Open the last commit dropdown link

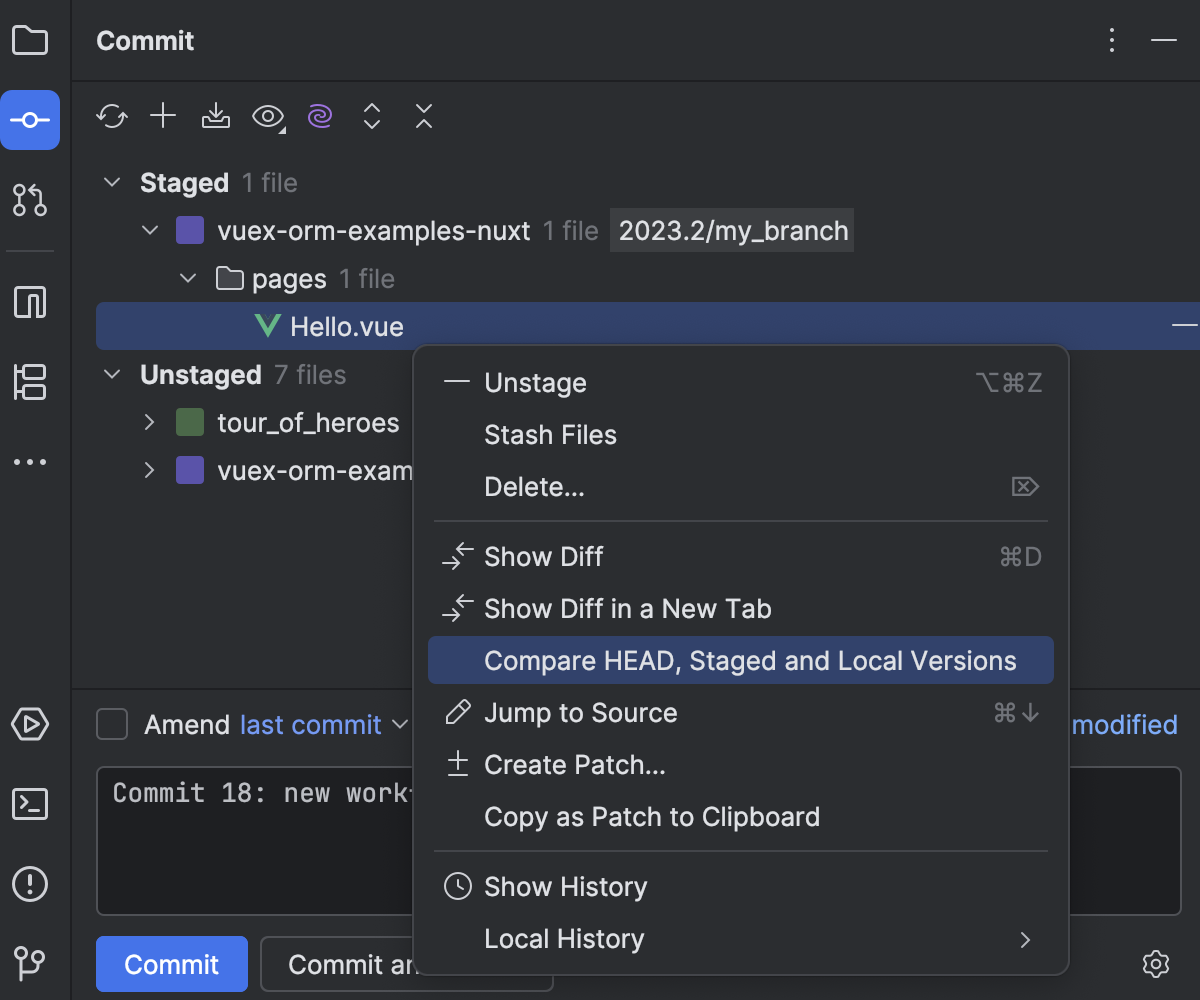click(324, 725)
